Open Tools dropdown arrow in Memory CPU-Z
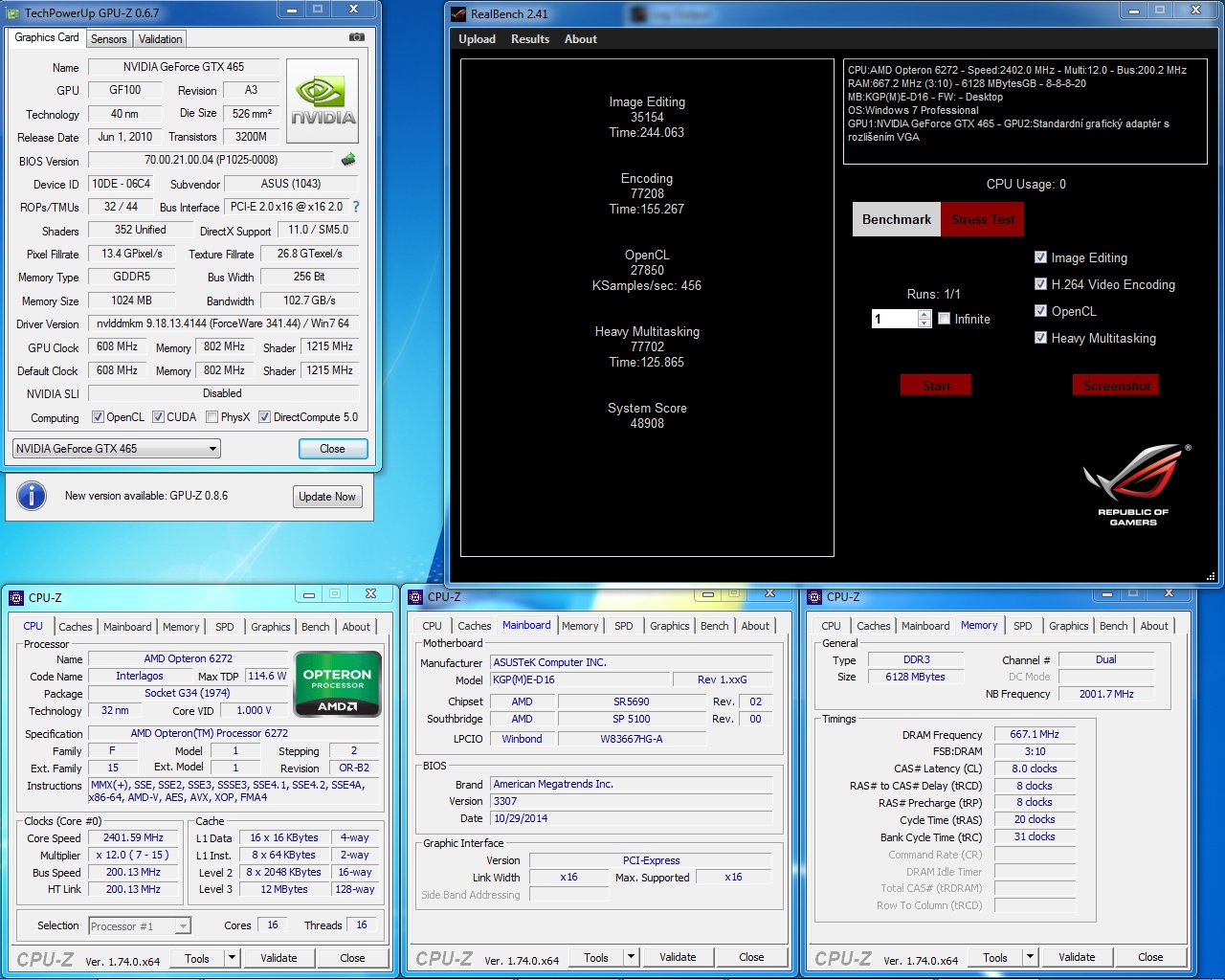Screen dimensions: 1225x980 coord(1030,957)
